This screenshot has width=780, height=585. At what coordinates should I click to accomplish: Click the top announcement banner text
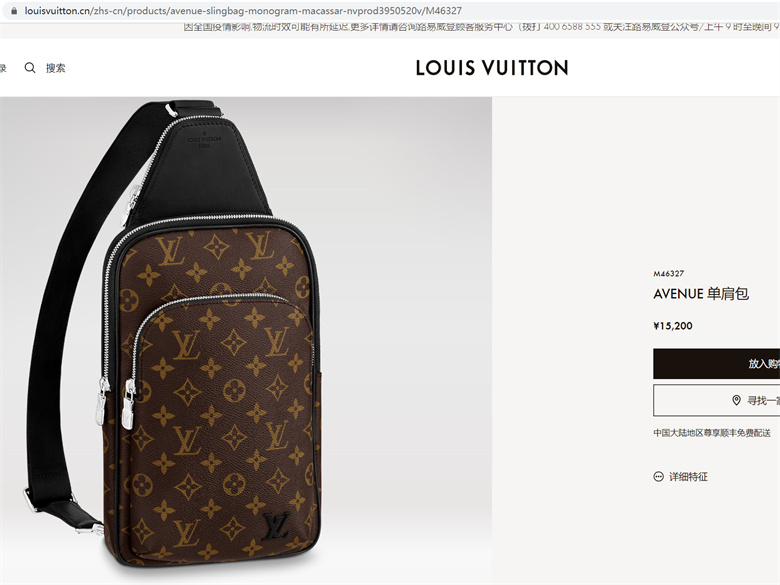pyautogui.click(x=482, y=27)
